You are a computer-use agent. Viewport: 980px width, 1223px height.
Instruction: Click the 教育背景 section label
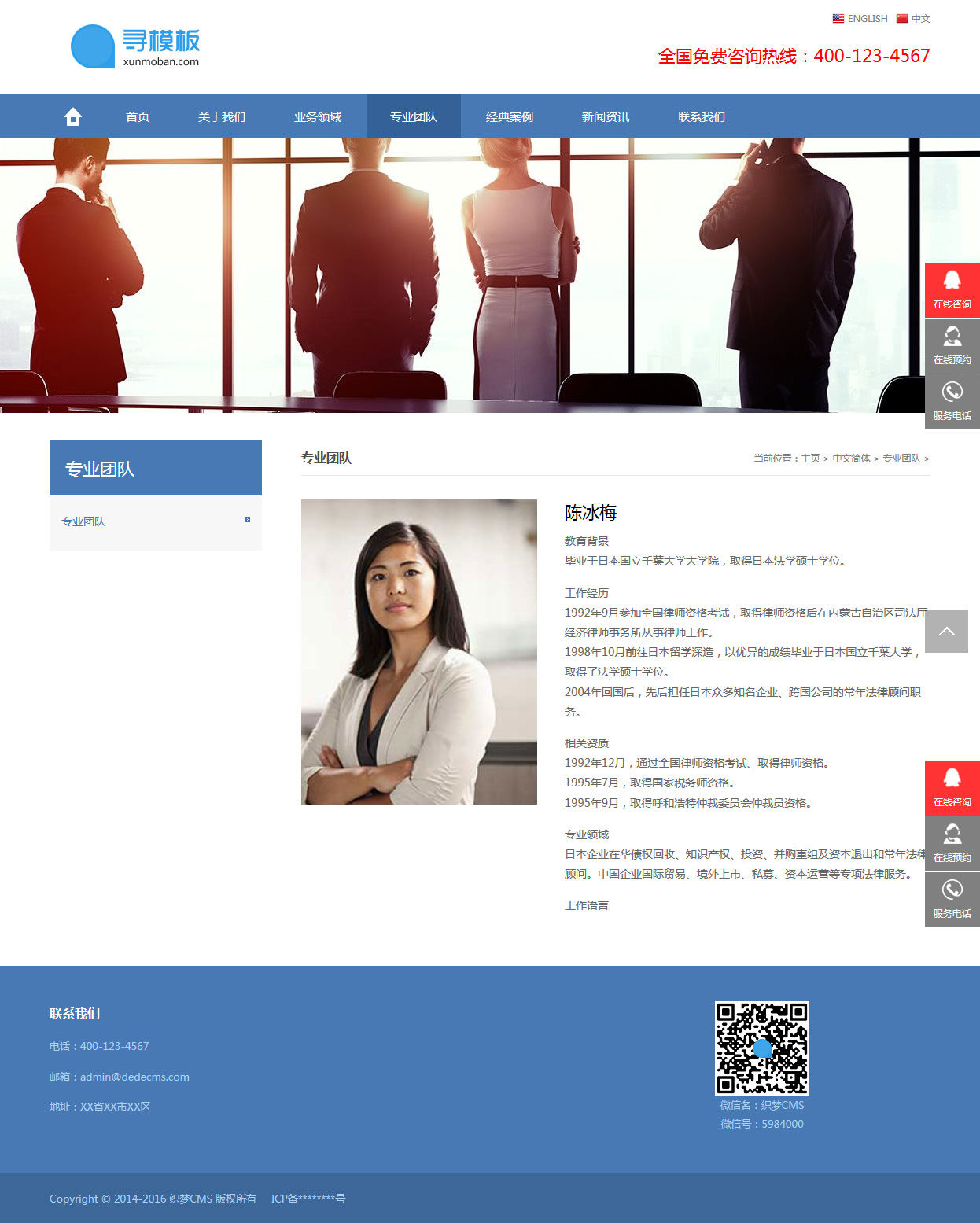click(587, 541)
